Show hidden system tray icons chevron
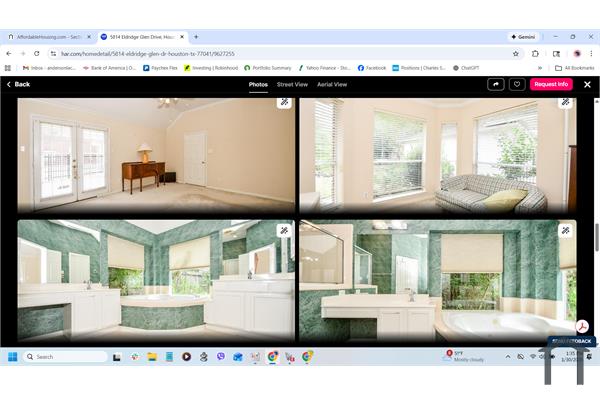600x395 pixels. 508,357
